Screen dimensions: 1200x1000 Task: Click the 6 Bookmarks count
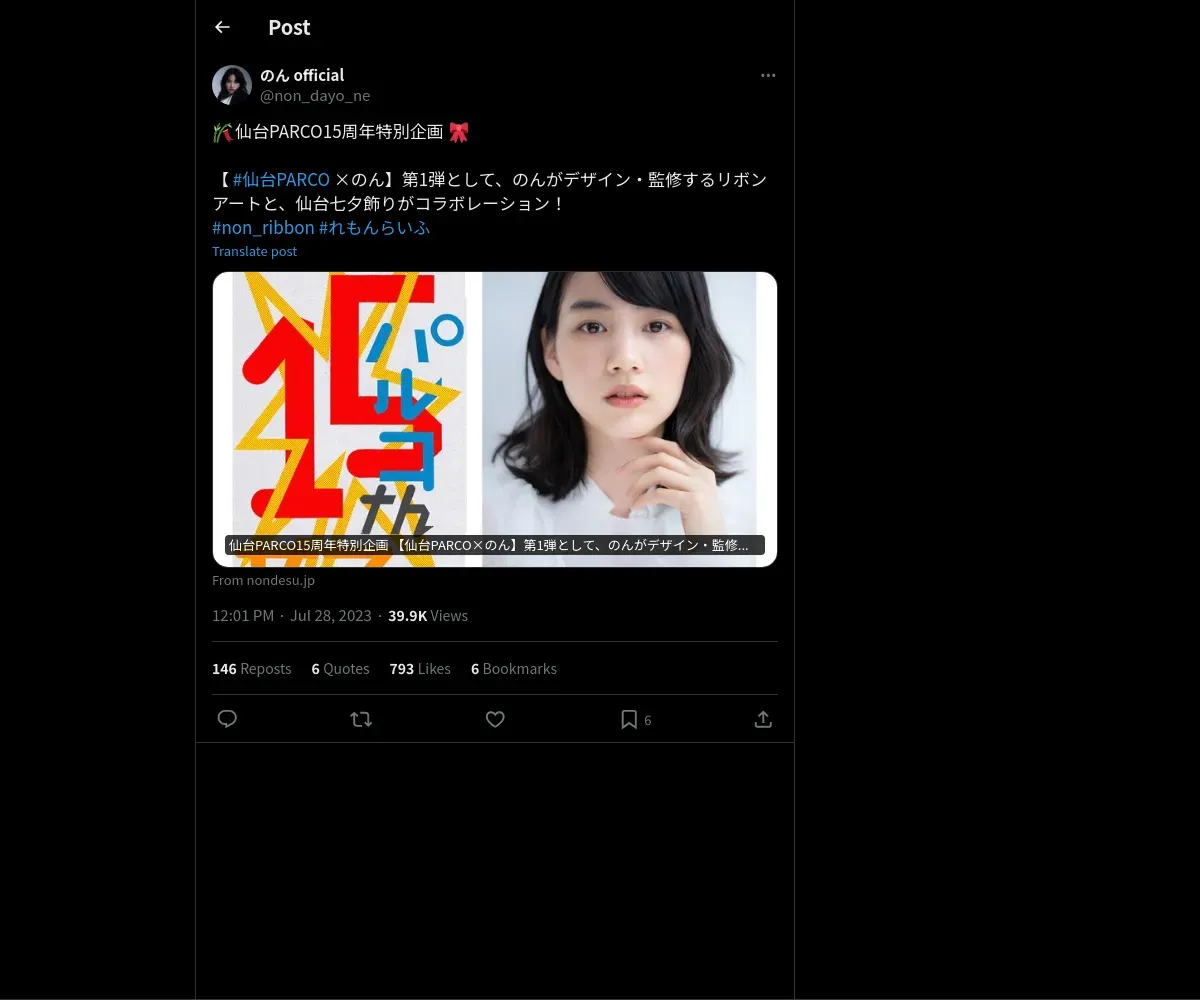(x=514, y=669)
